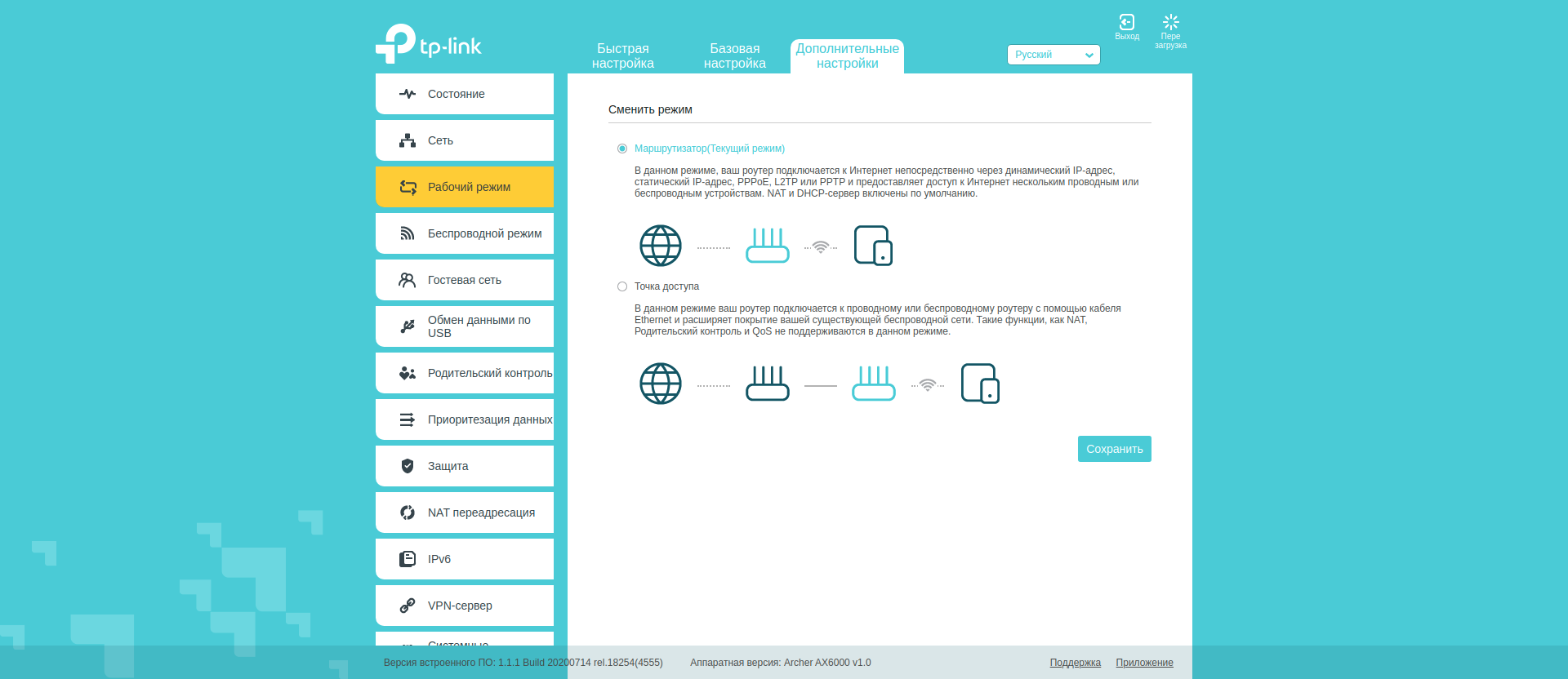1568x679 pixels.
Task: Click the Защита shield icon
Action: 408,466
